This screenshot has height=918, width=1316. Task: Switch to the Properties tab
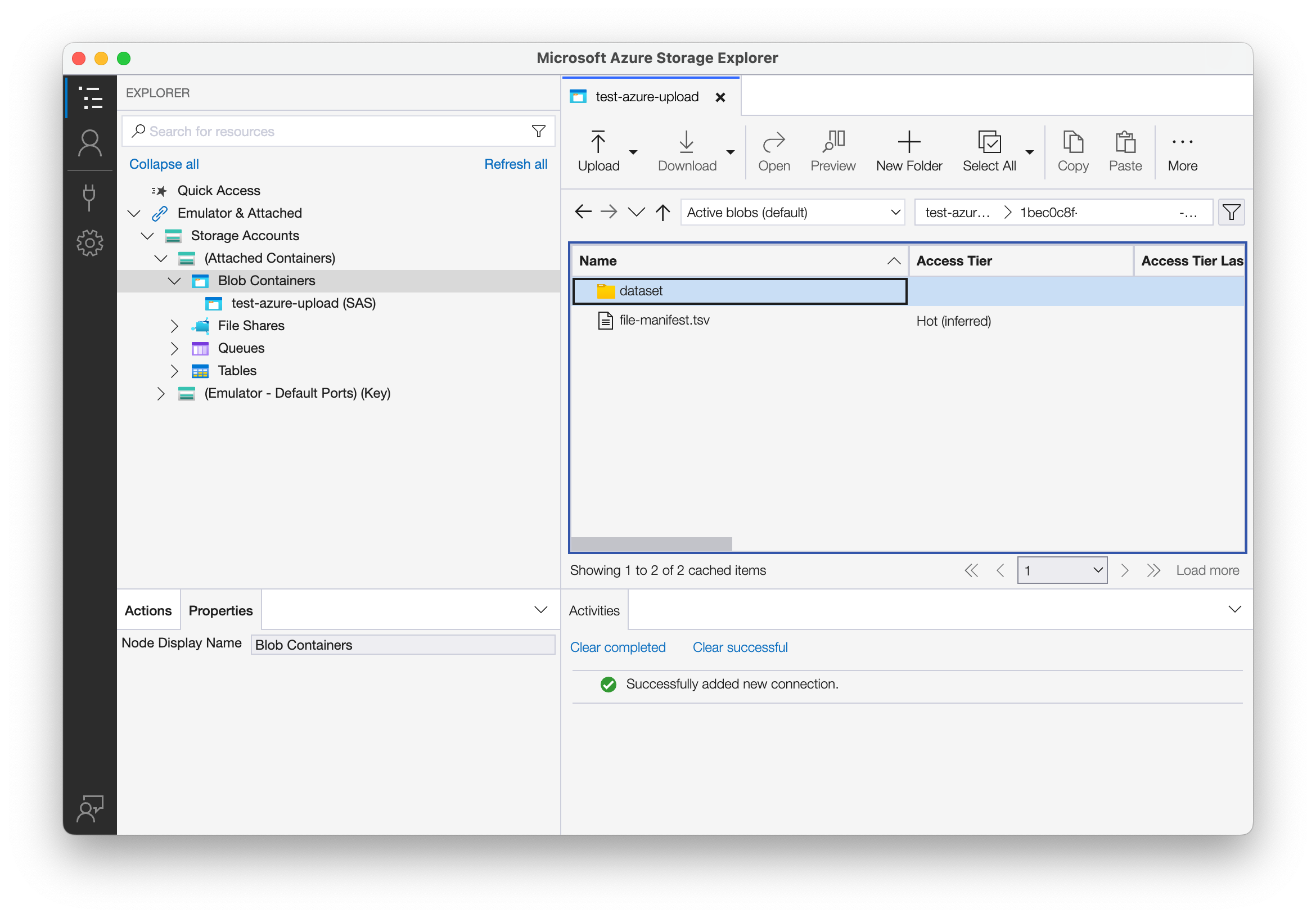coord(220,611)
